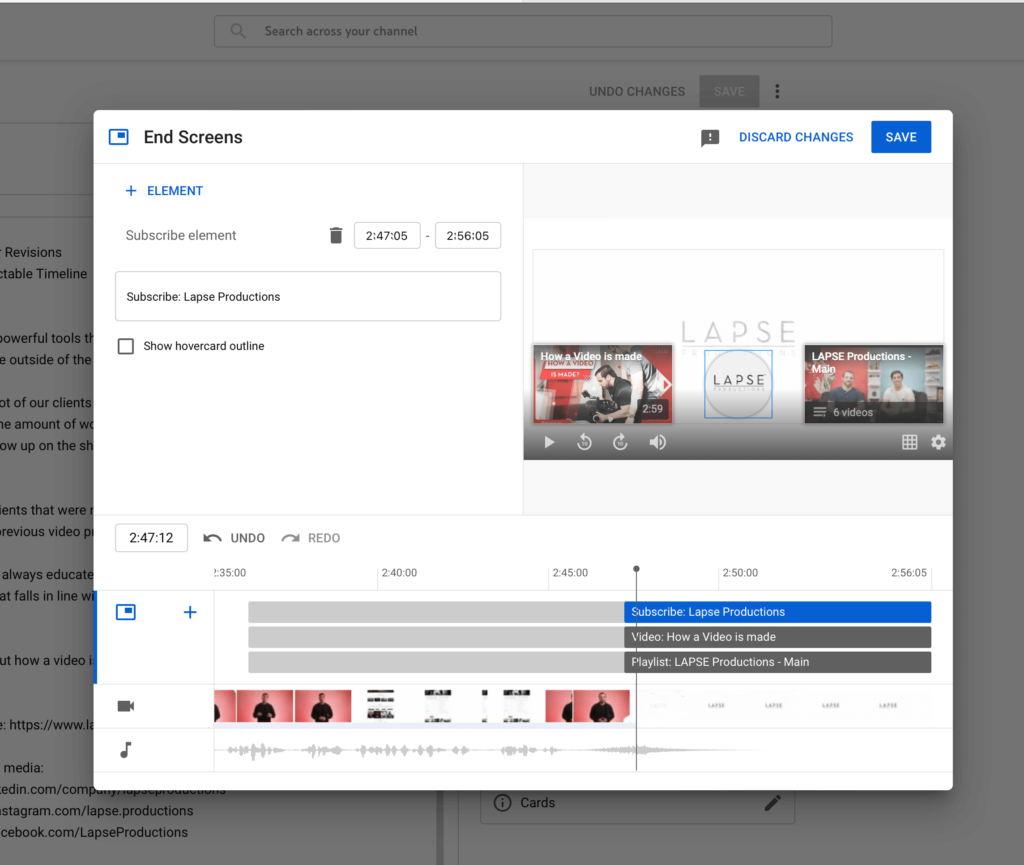1024x865 pixels.
Task: Select the Video: How a Video is made bar
Action: [777, 637]
